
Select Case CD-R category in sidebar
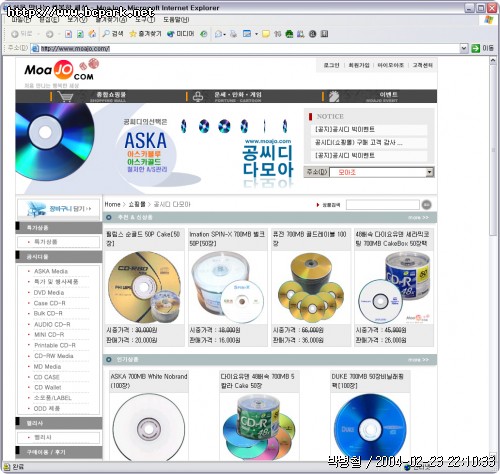tap(49, 303)
